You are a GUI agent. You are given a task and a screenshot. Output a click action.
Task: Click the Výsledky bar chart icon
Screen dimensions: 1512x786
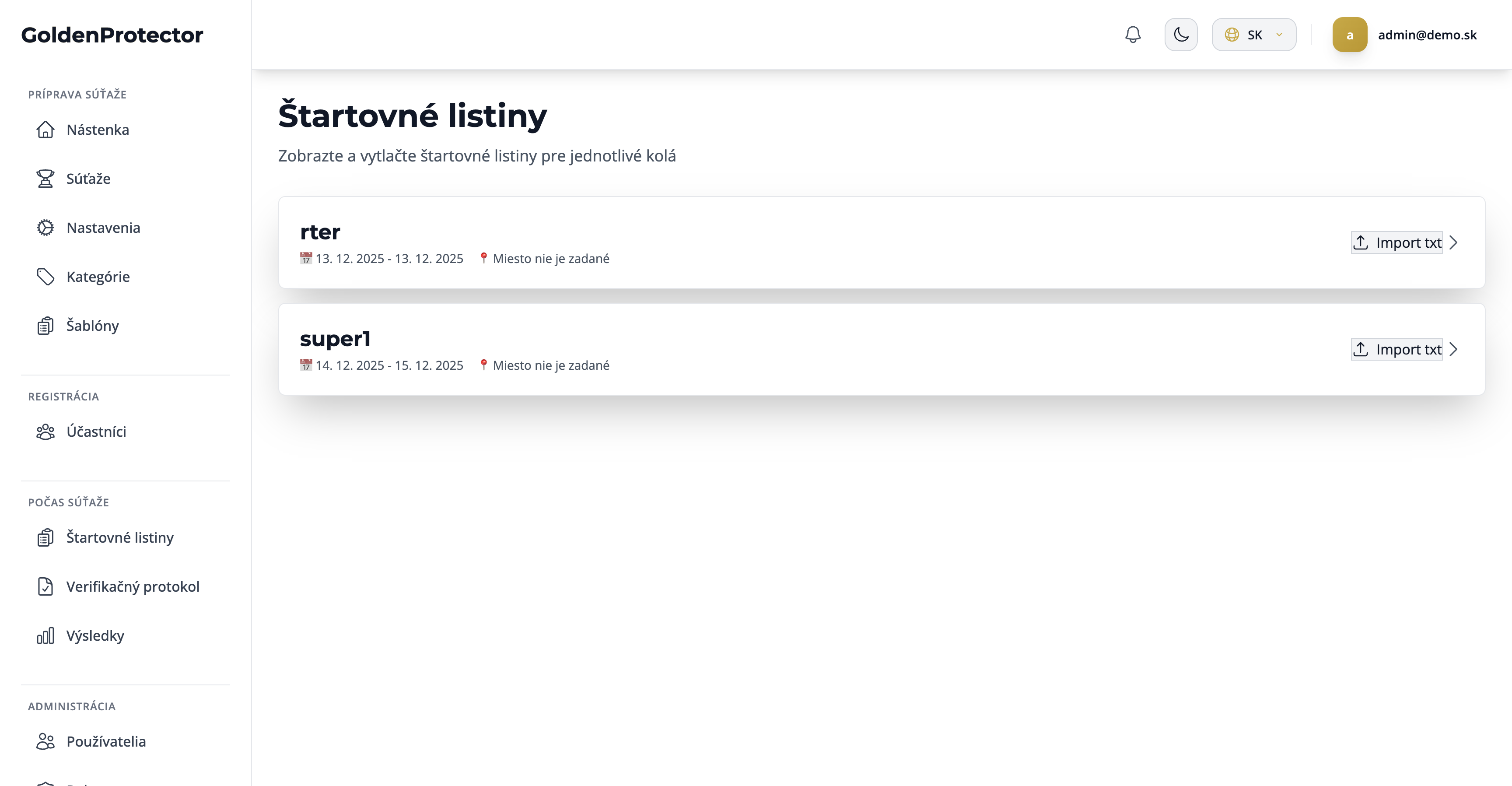(45, 636)
